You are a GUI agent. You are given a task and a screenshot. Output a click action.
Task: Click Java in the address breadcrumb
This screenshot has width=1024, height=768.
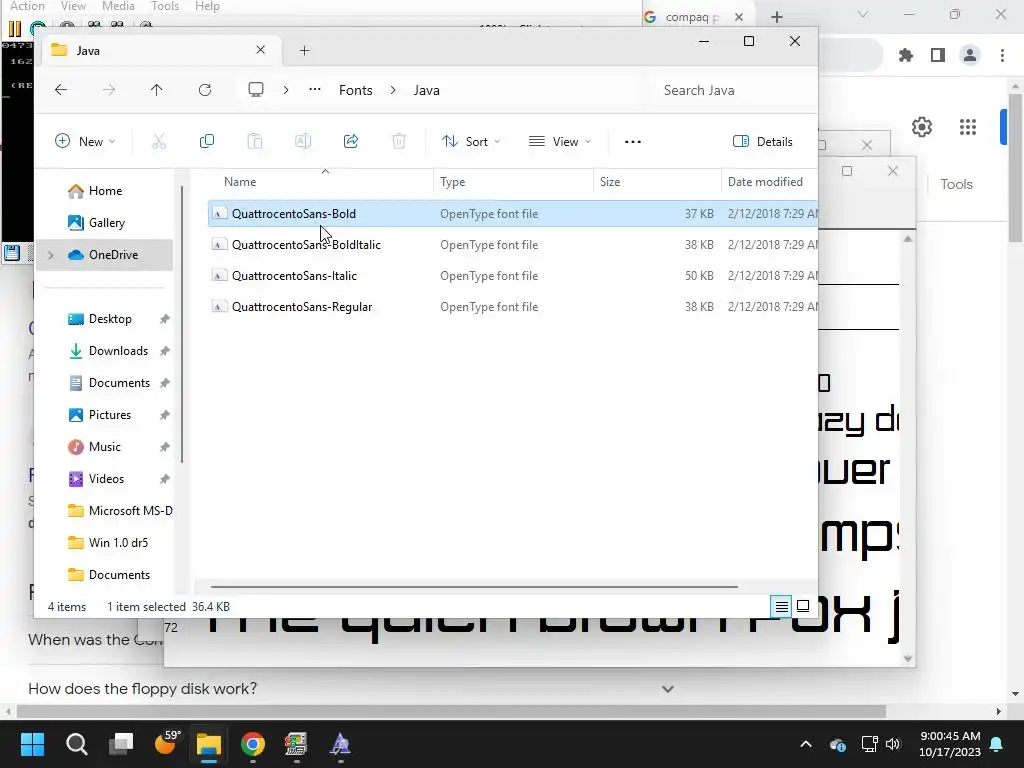pyautogui.click(x=426, y=90)
